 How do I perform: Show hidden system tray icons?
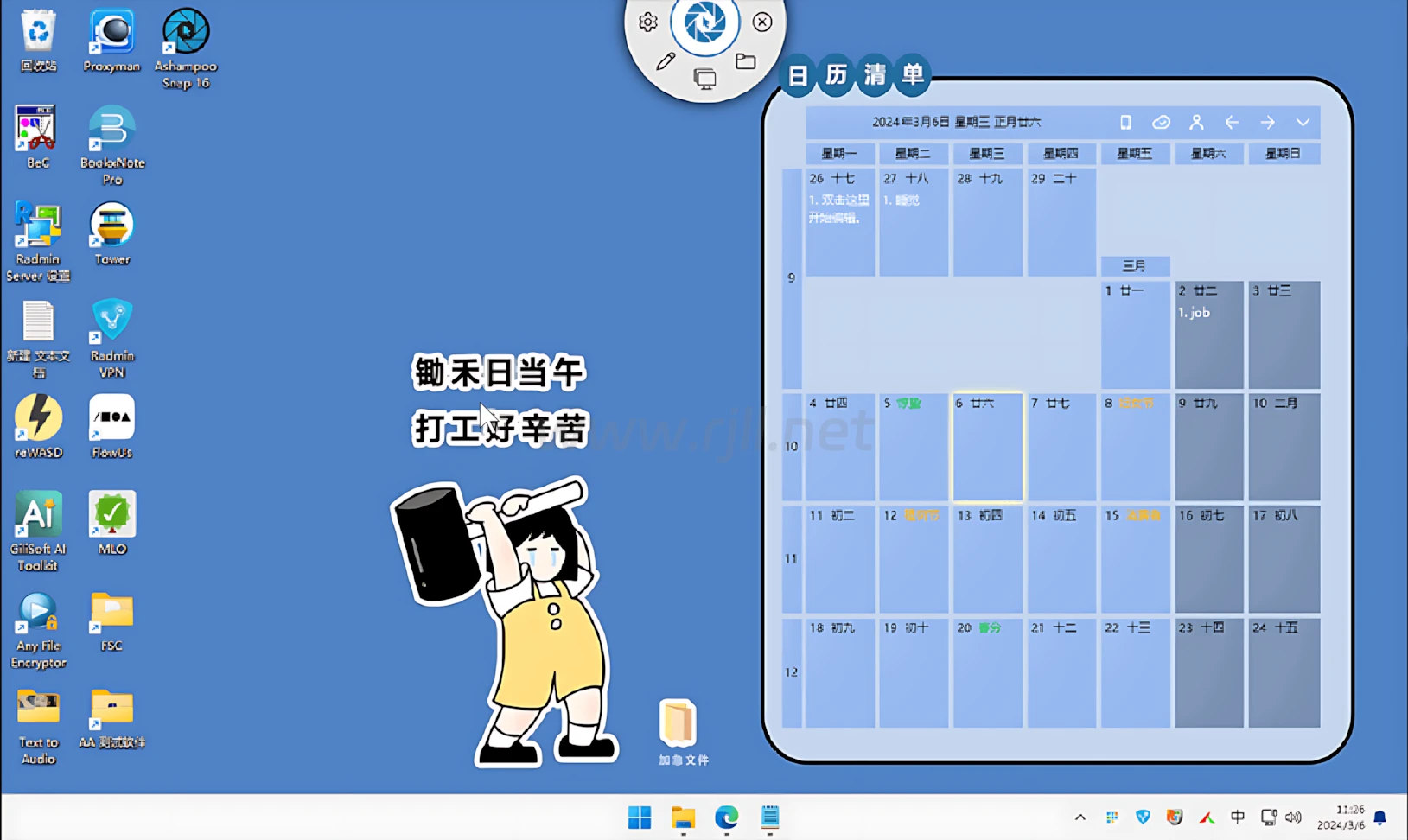(x=1080, y=818)
